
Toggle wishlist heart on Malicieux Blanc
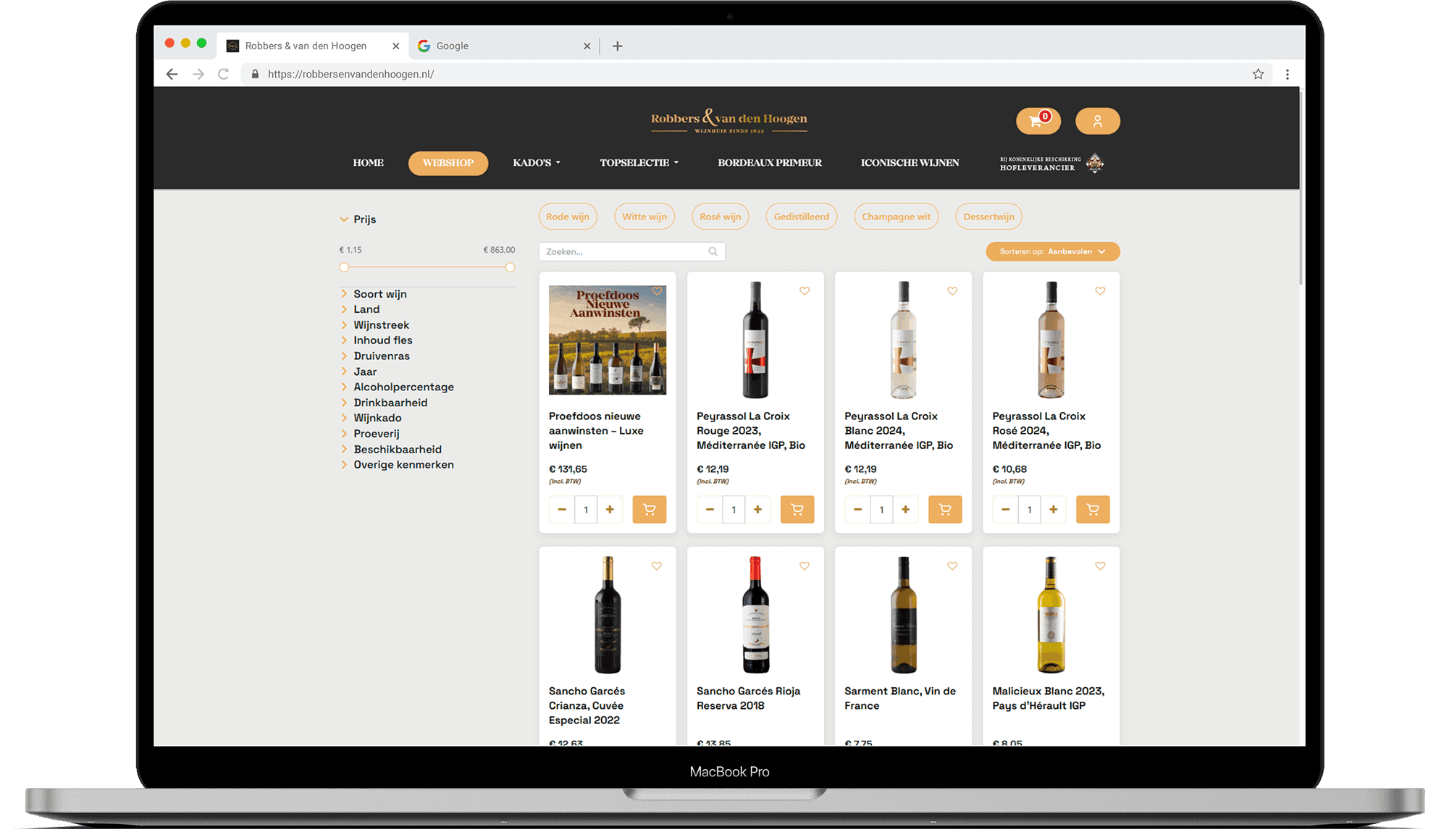point(1099,566)
